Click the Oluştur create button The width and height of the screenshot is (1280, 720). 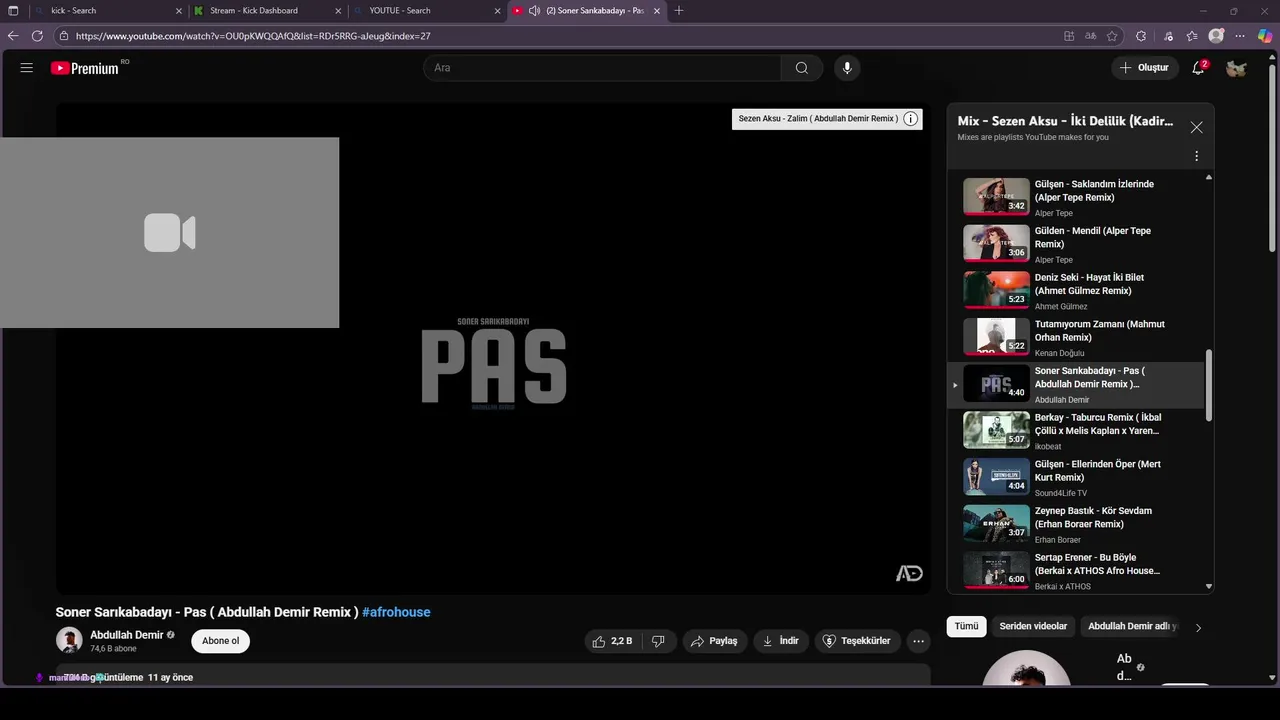(x=1144, y=68)
